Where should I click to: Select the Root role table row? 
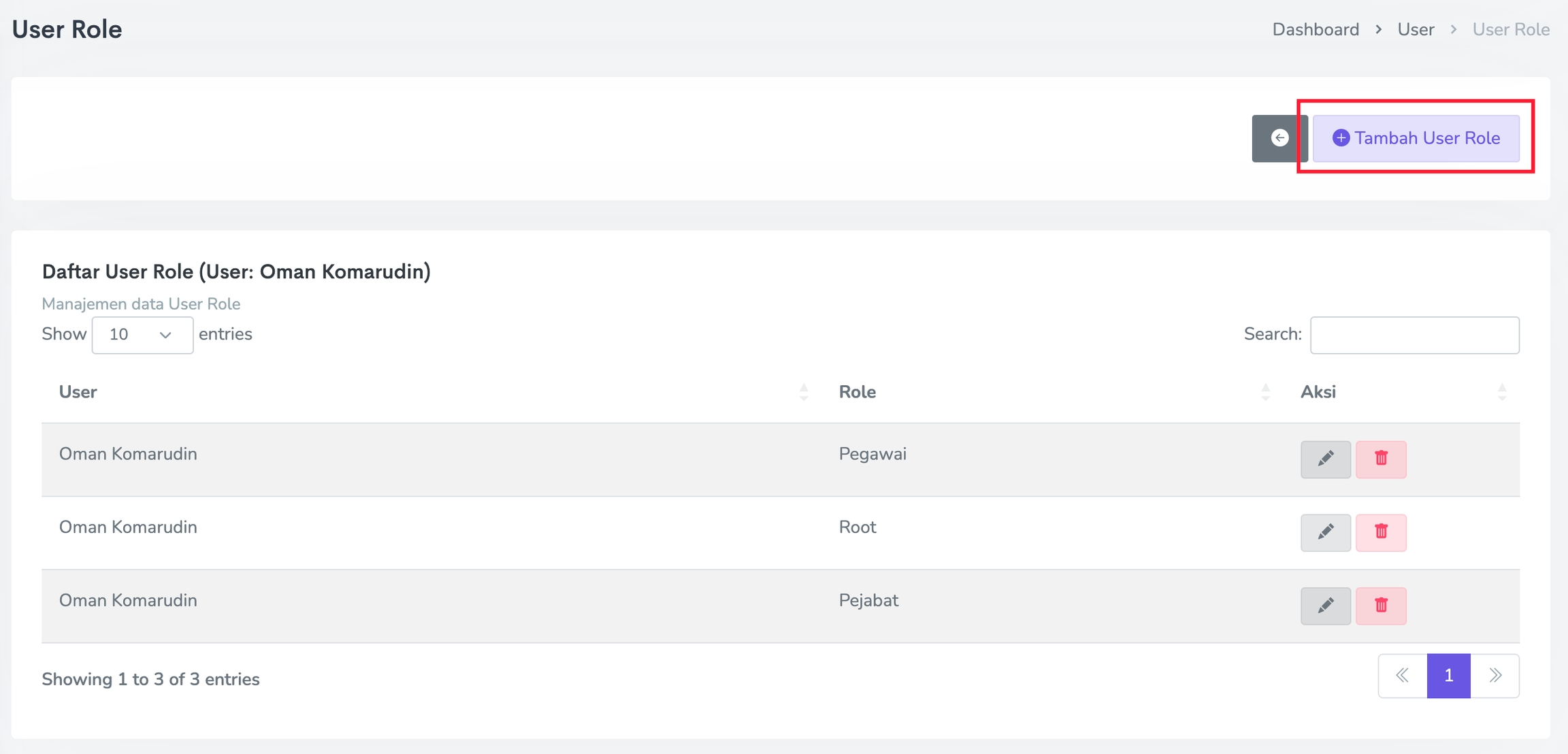pyautogui.click(x=476, y=528)
